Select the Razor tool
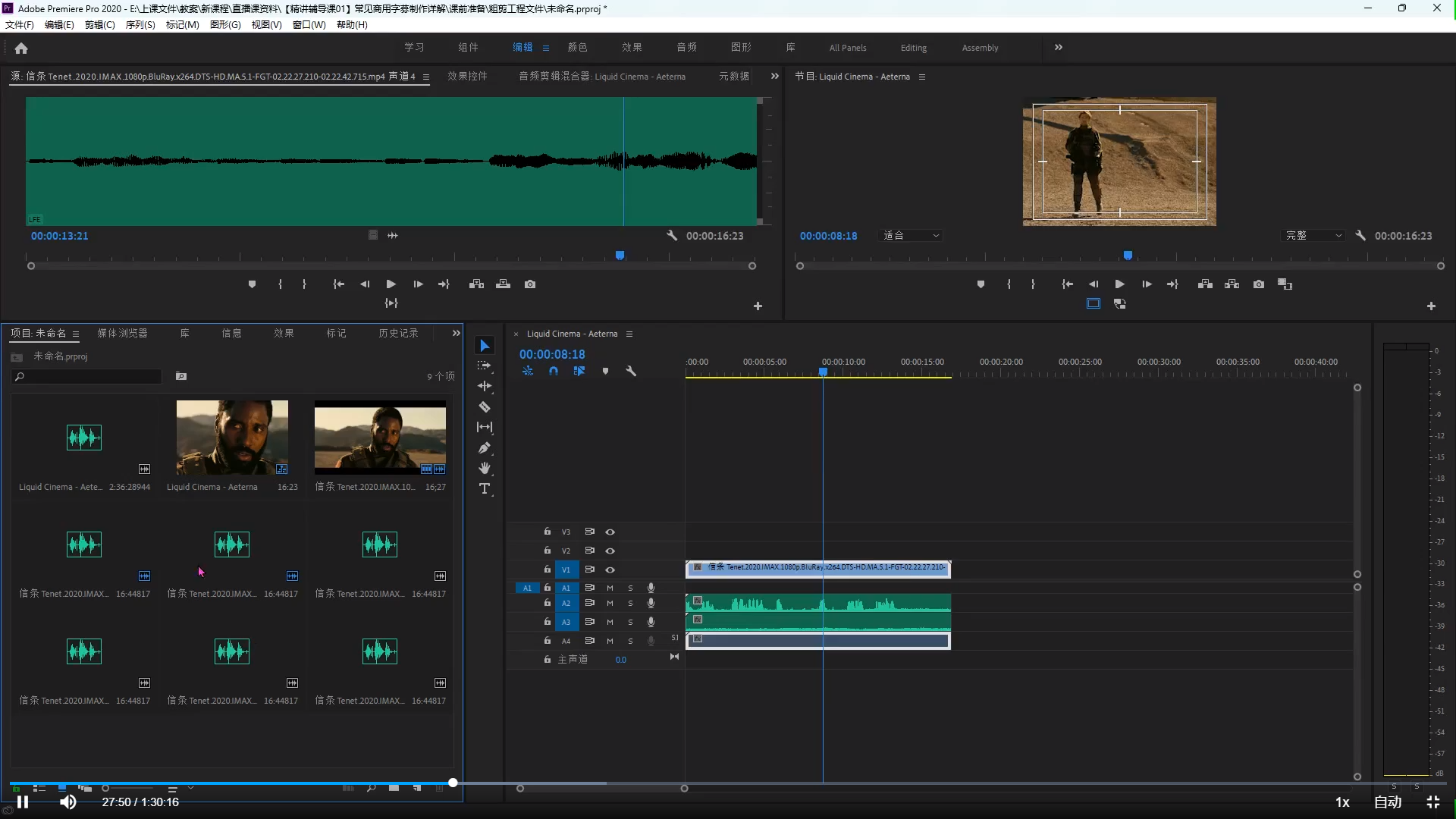Viewport: 1456px width, 819px height. pyautogui.click(x=485, y=407)
